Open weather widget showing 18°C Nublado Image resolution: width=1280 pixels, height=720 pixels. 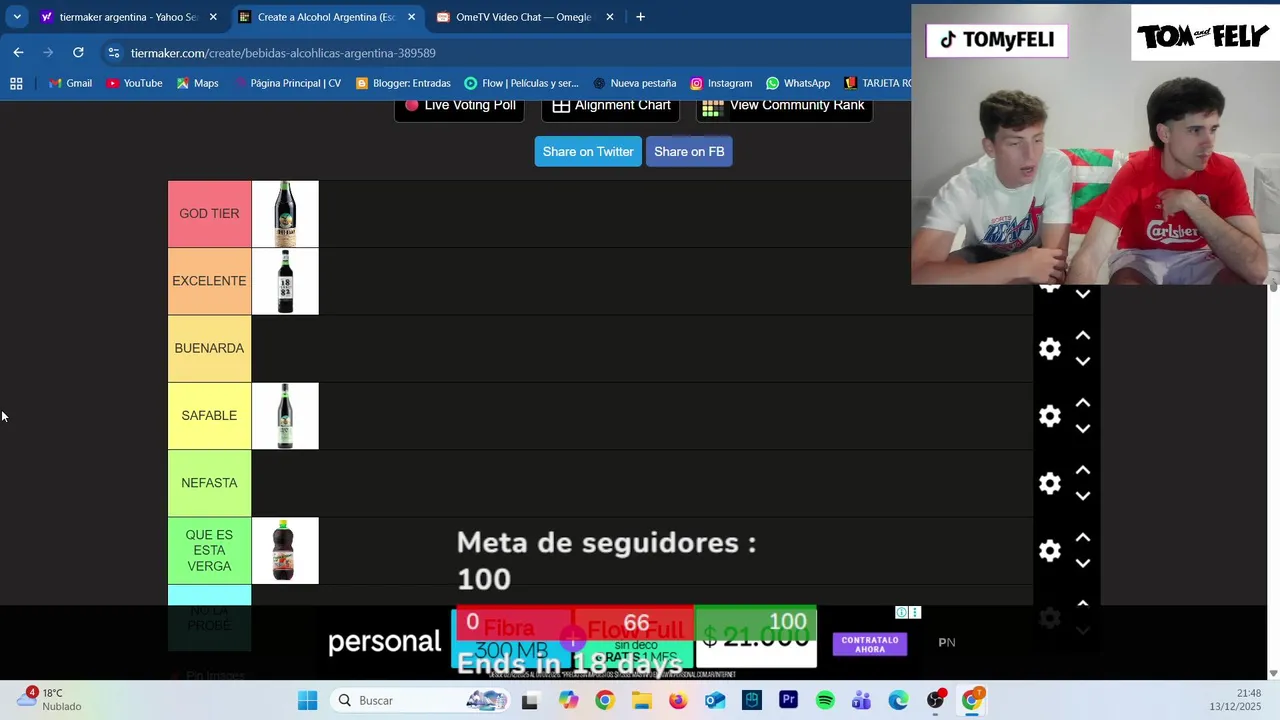(x=50, y=700)
